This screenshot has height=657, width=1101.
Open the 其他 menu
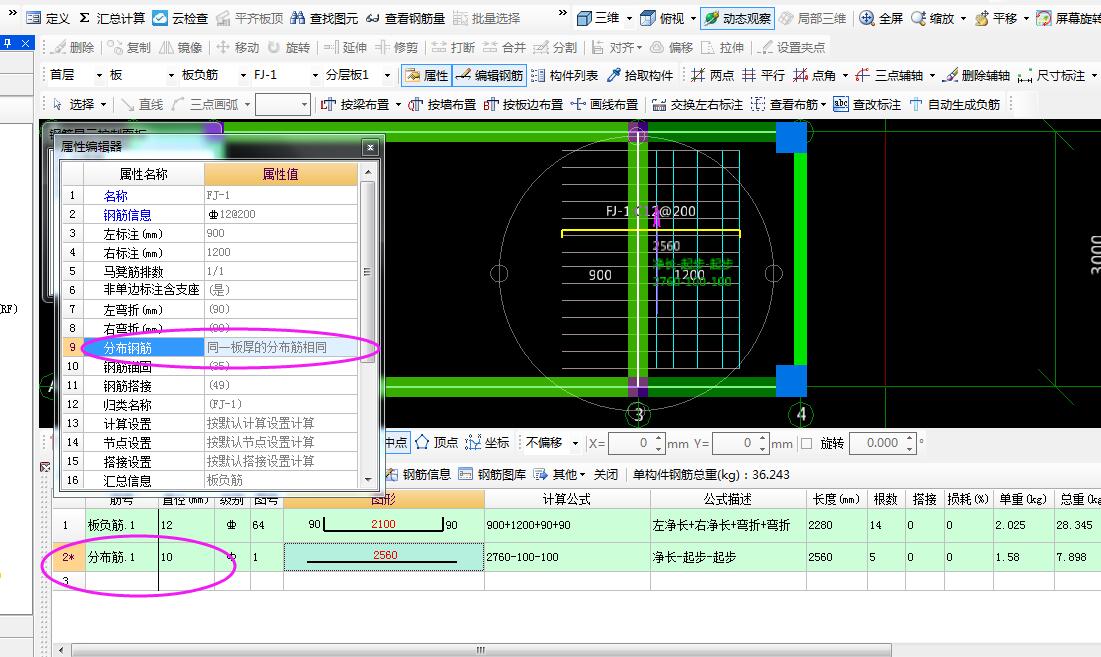(559, 474)
